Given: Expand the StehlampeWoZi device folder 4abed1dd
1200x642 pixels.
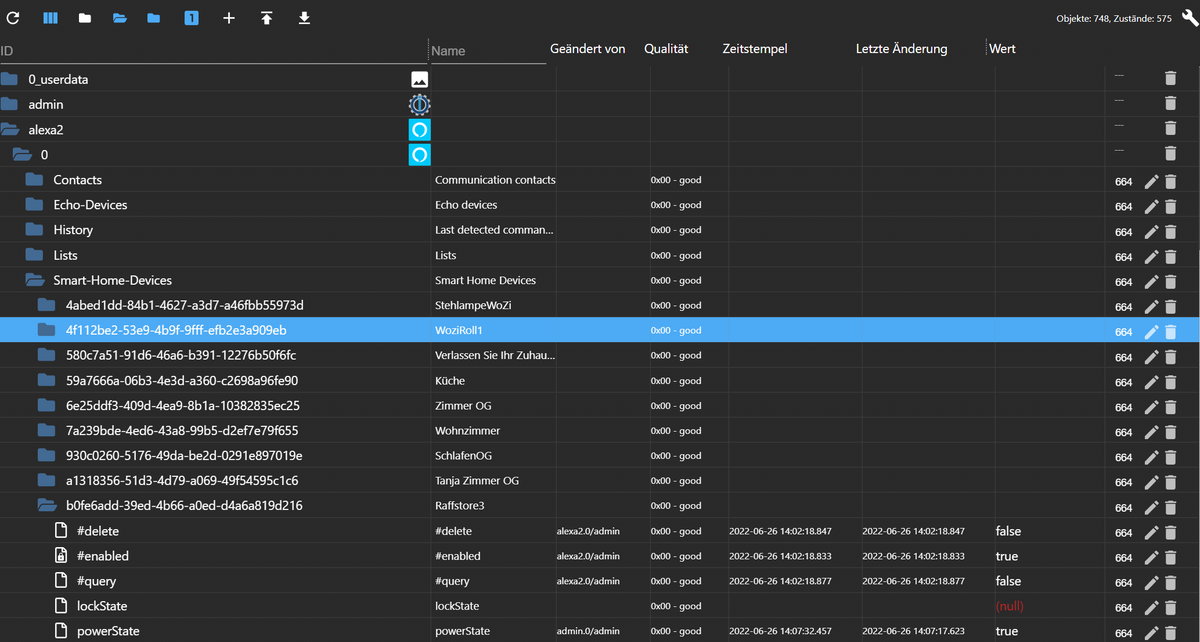Looking at the screenshot, I should (47, 305).
